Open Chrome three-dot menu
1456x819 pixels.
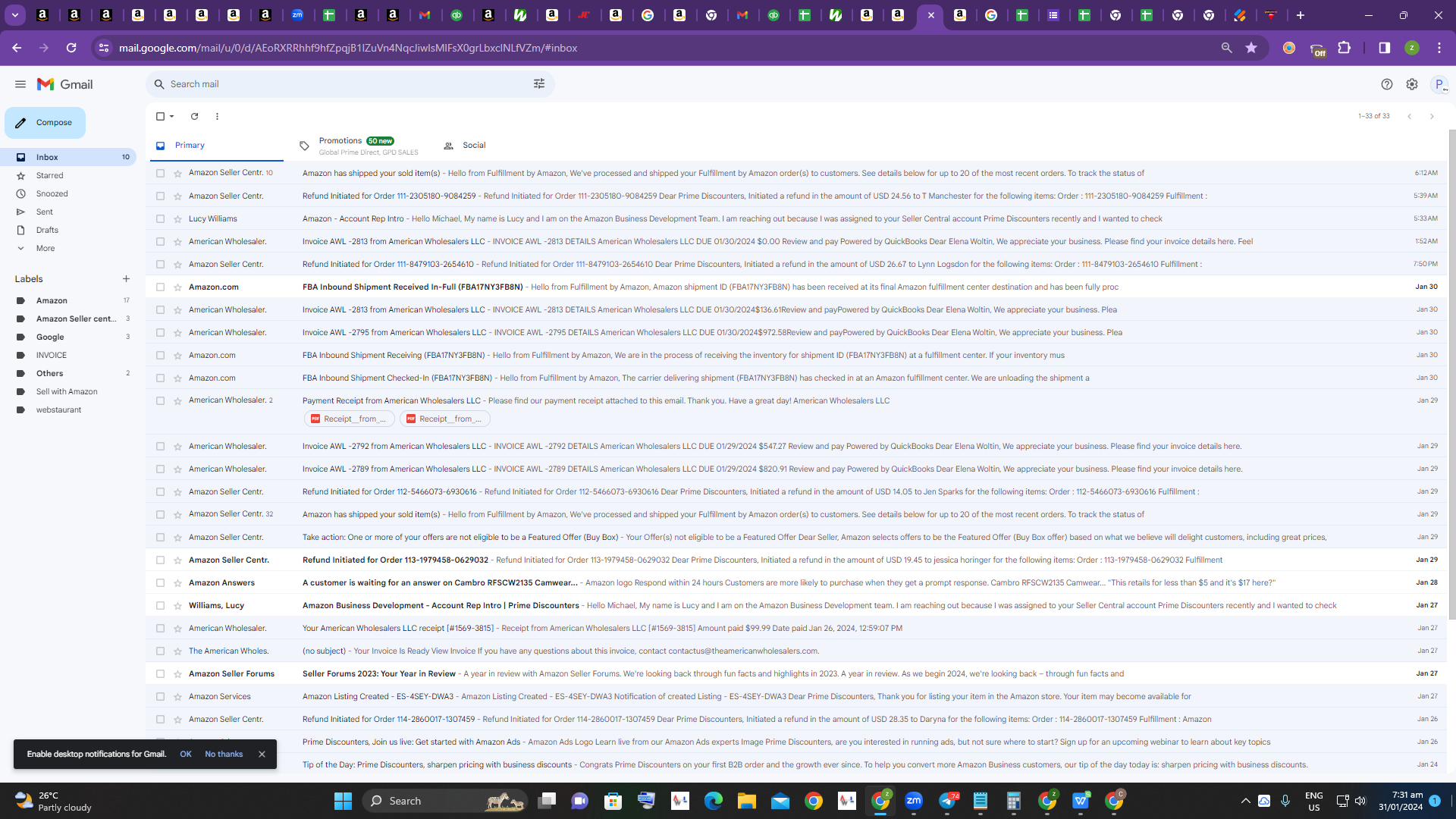(1439, 48)
